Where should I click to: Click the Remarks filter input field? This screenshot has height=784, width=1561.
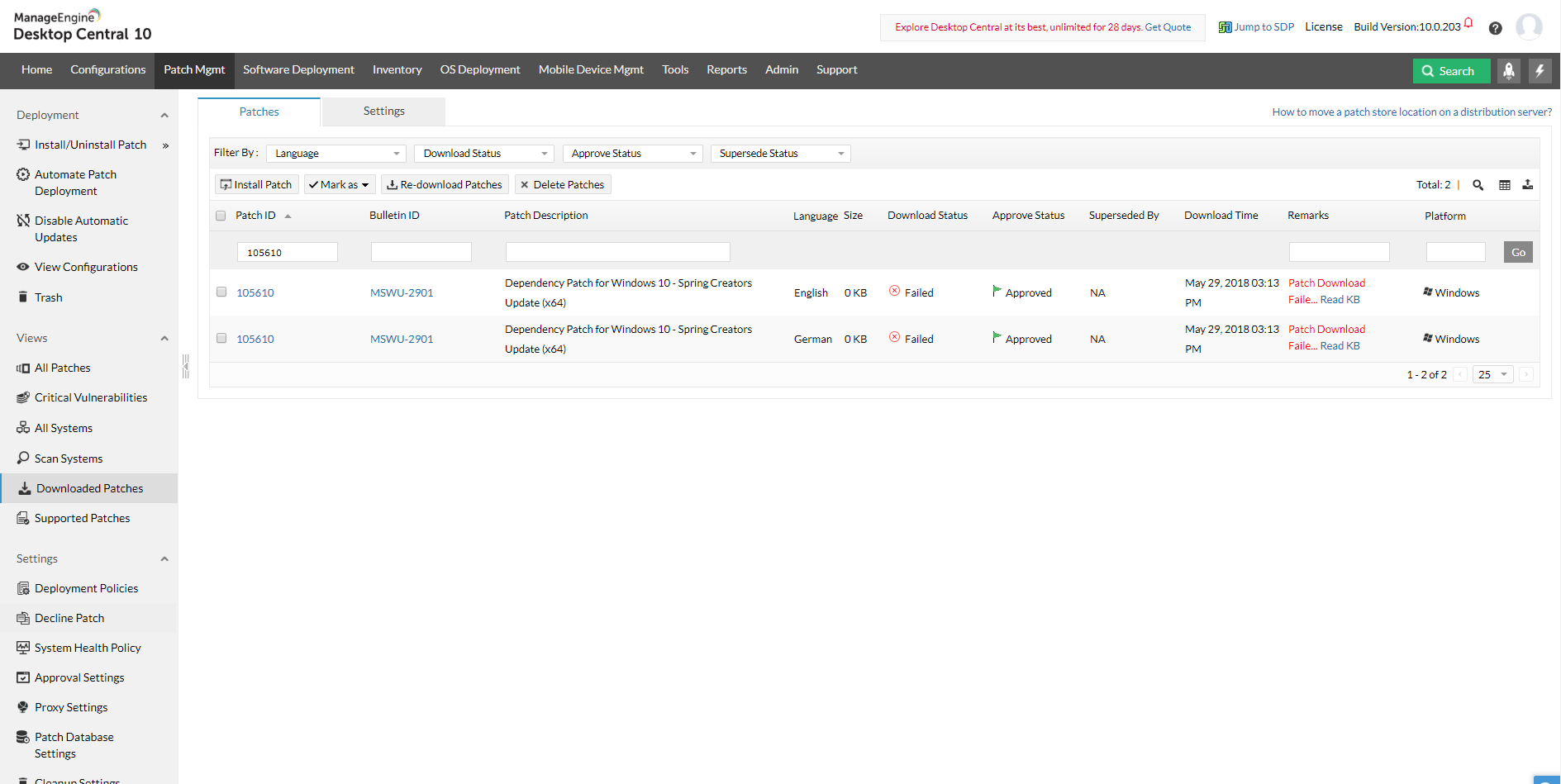pyautogui.click(x=1340, y=252)
